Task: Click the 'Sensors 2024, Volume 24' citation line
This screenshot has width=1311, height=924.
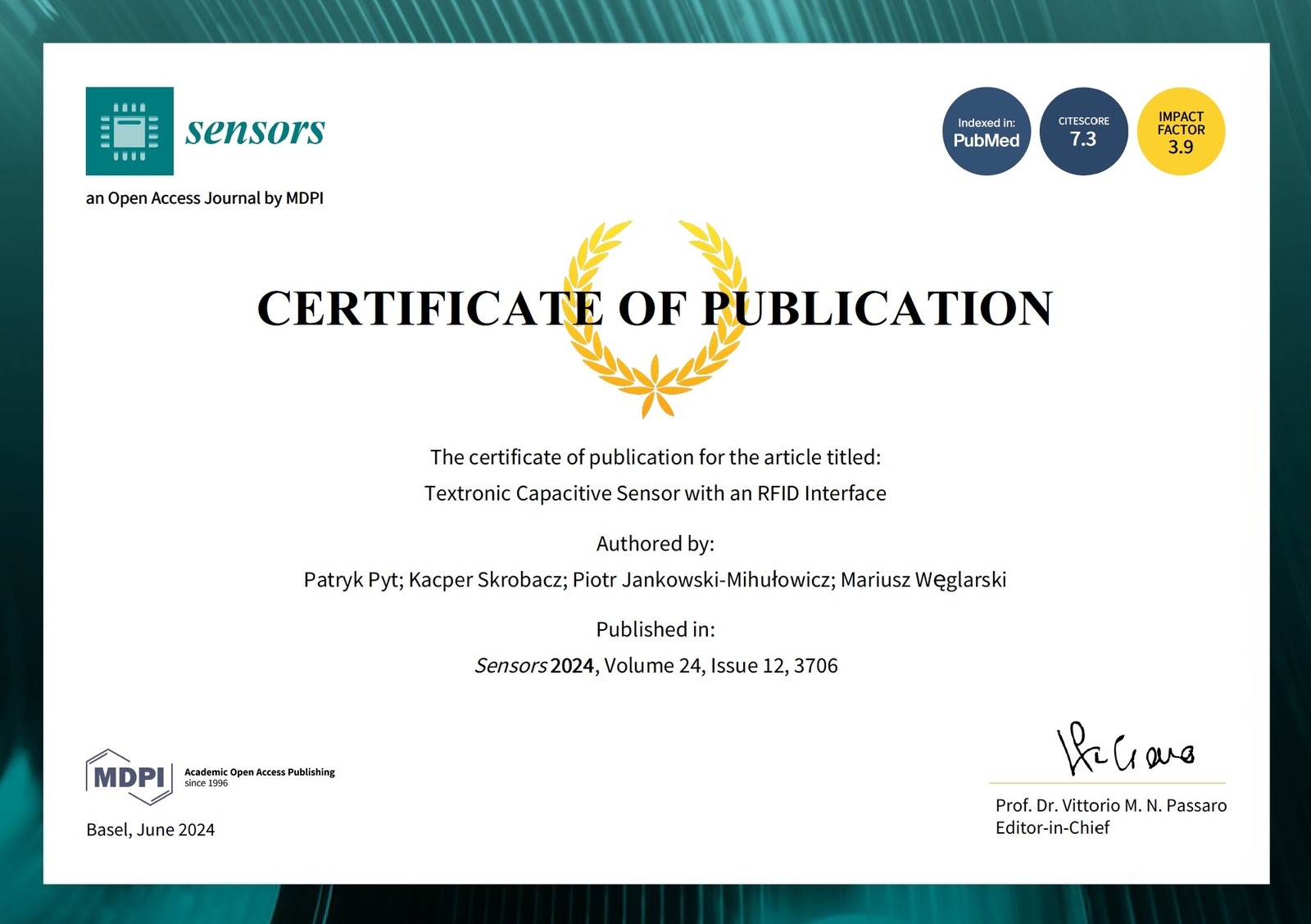Action: 656,665
